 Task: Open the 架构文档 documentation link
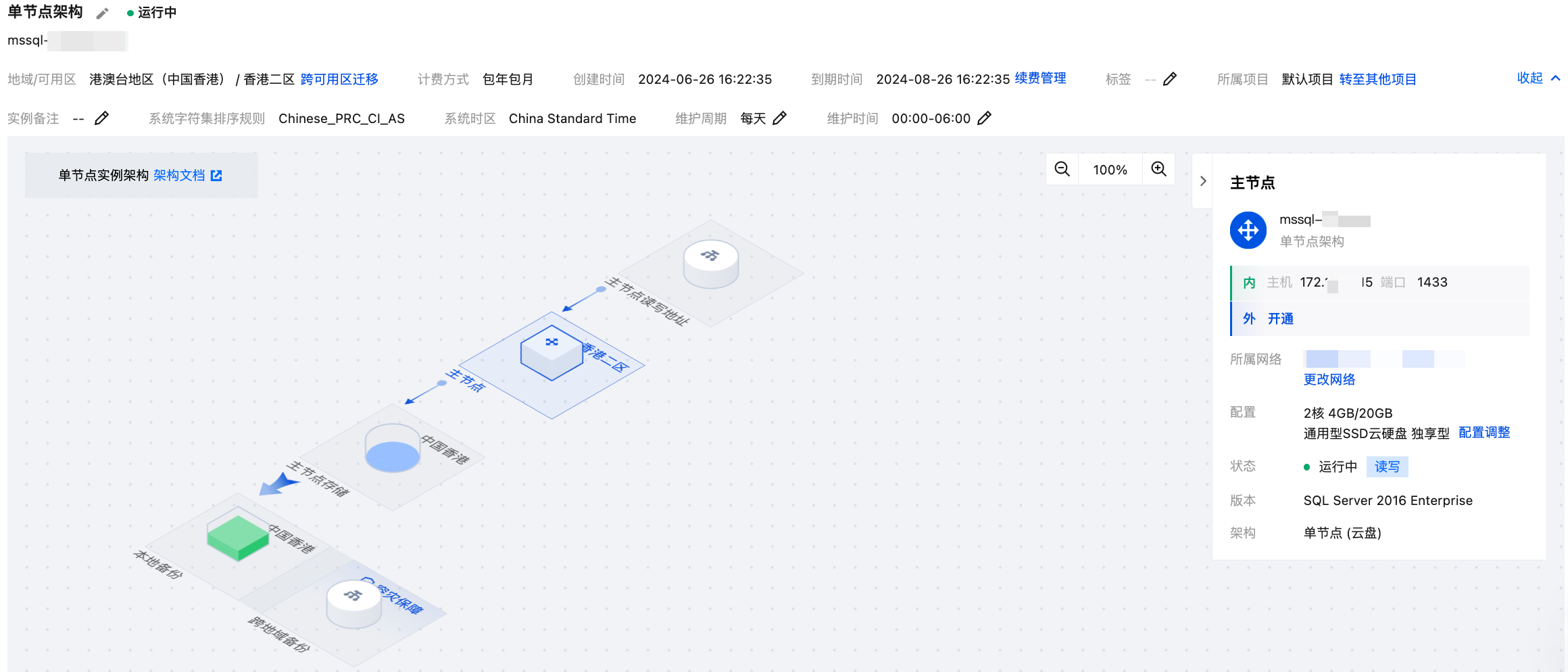click(x=179, y=176)
